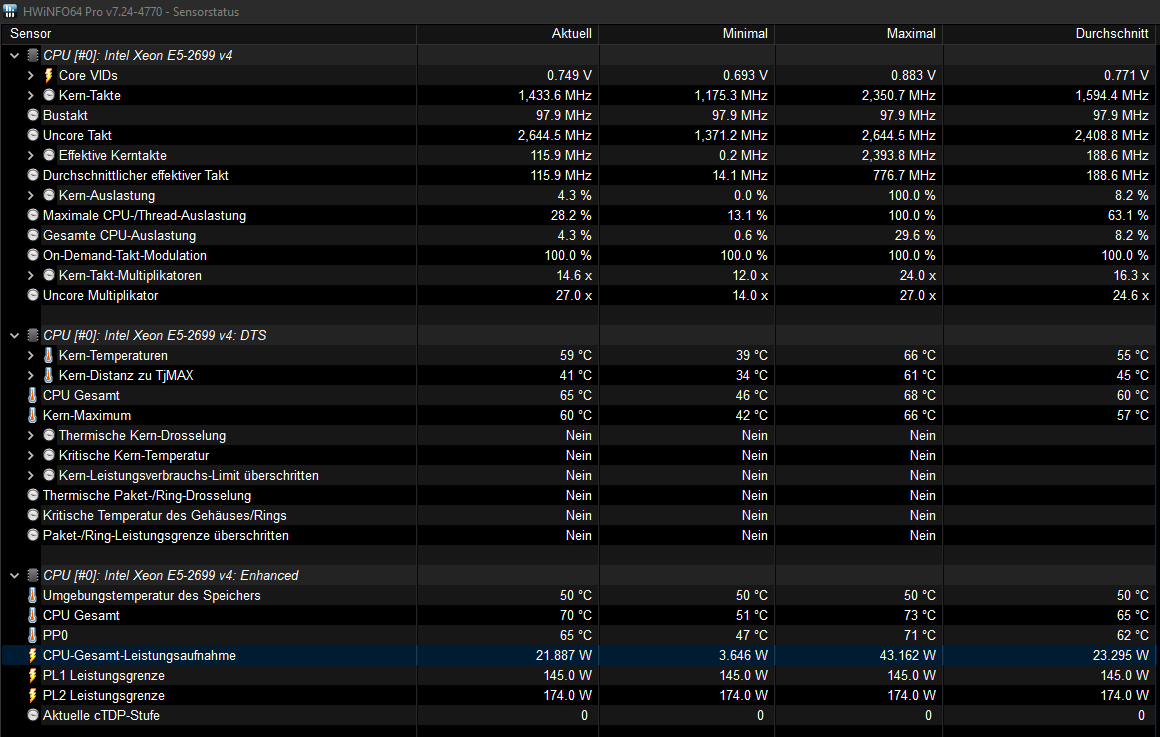Click the icon beside Kritische Kern-Temperatur
The width and height of the screenshot is (1160, 737).
tap(49, 455)
